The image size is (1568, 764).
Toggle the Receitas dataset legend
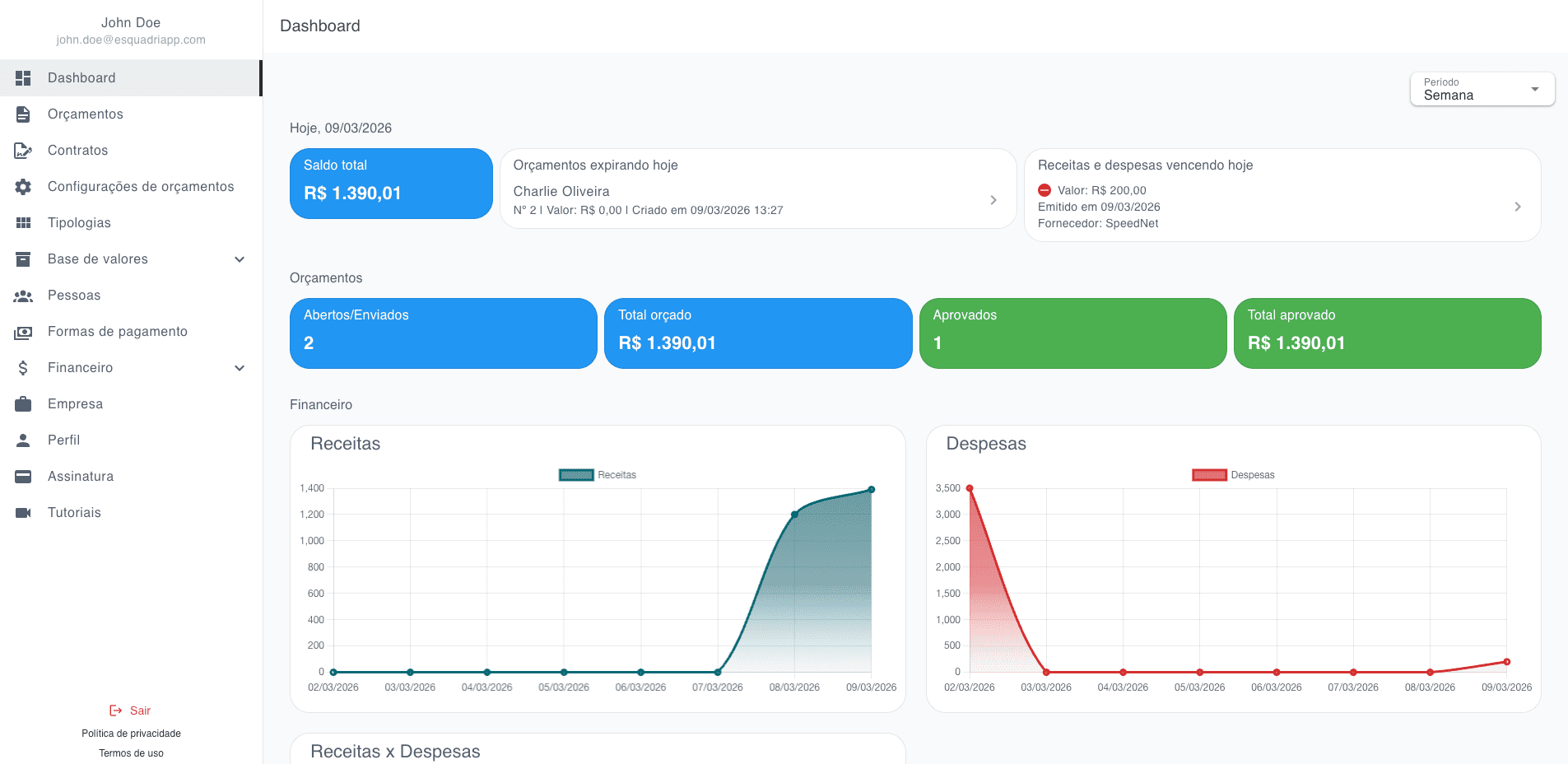[x=598, y=475]
